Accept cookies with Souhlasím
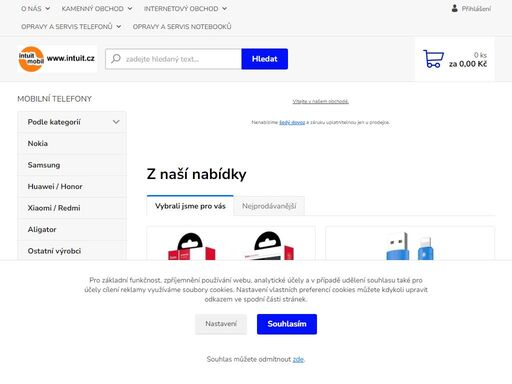 (x=287, y=324)
